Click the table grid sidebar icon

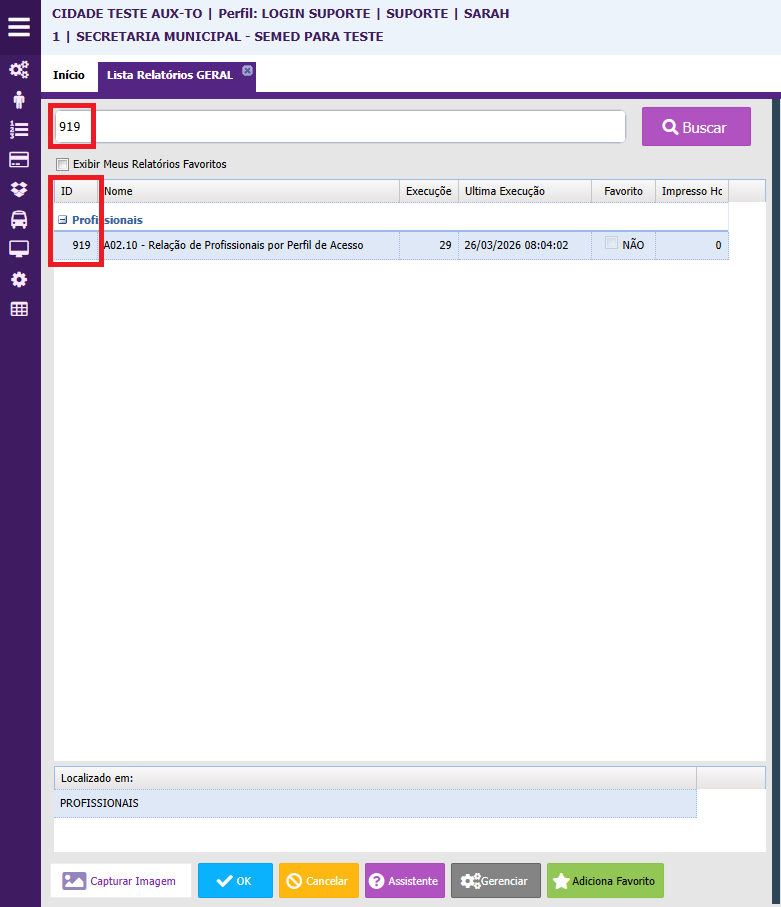coord(19,309)
